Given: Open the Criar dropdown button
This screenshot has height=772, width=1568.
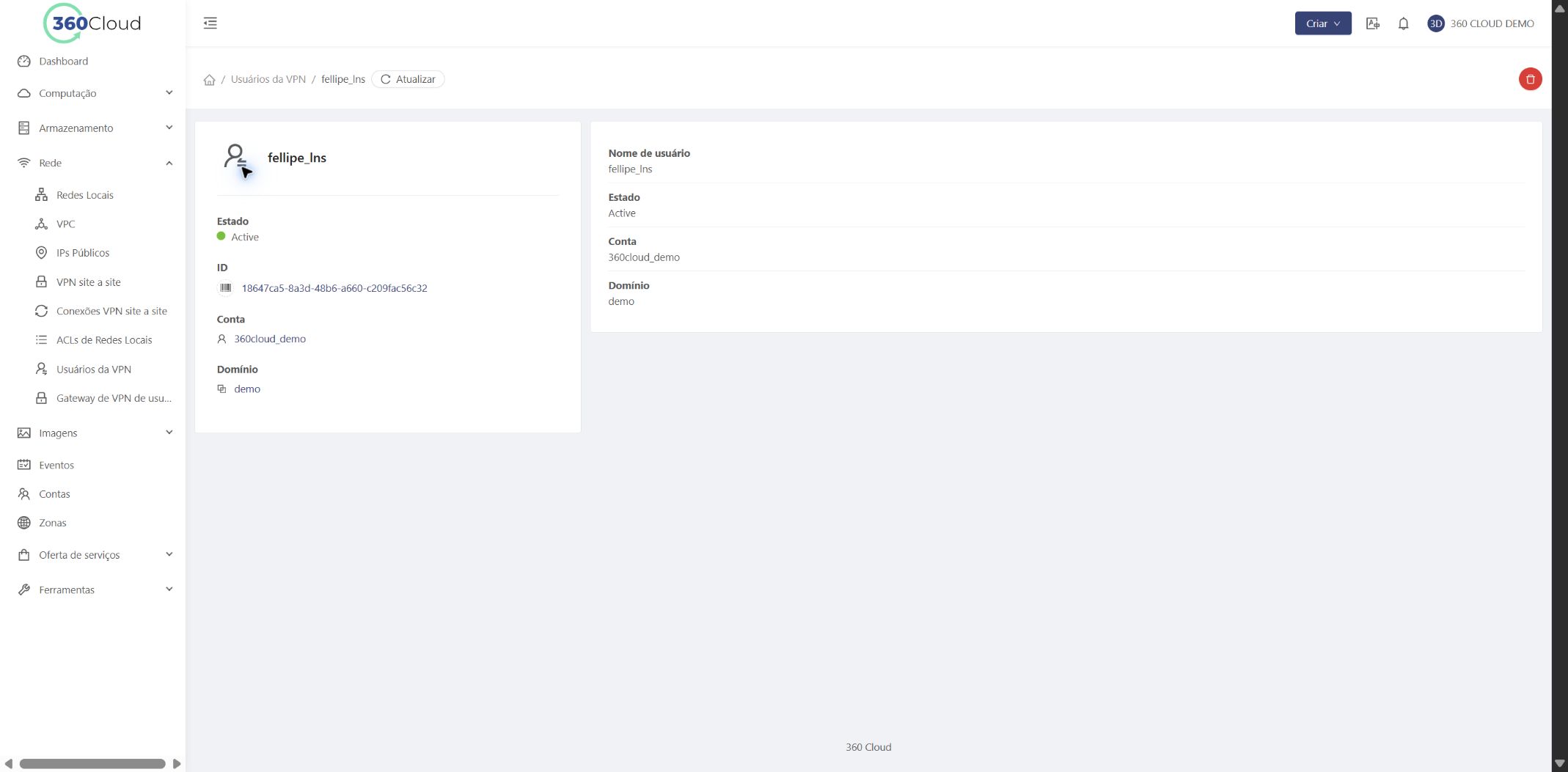Looking at the screenshot, I should click(1322, 23).
